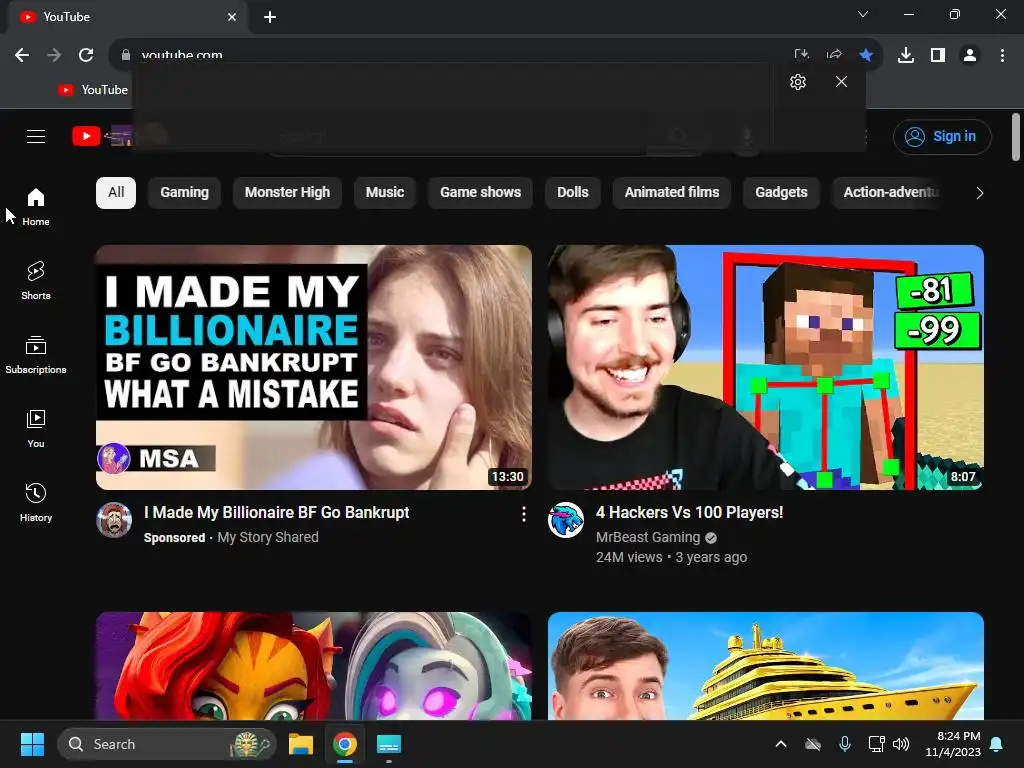The image size is (1024, 768).
Task: Click the YouTube logo
Action: pyautogui.click(x=86, y=136)
